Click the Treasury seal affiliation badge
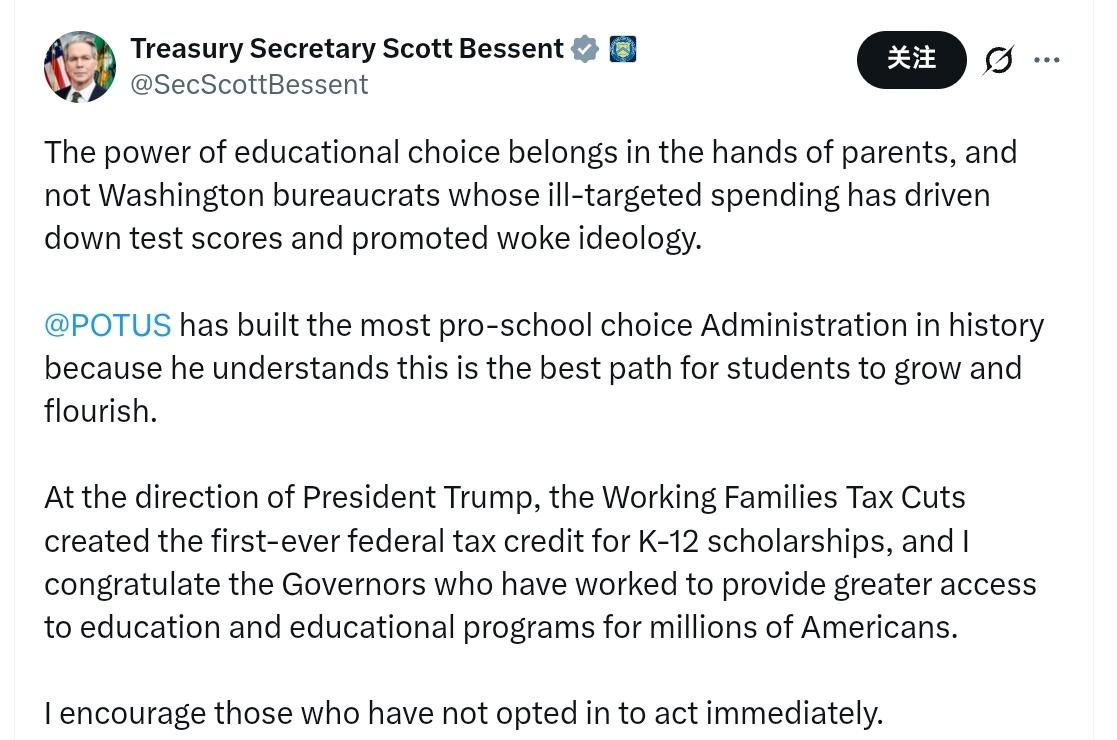 point(623,49)
